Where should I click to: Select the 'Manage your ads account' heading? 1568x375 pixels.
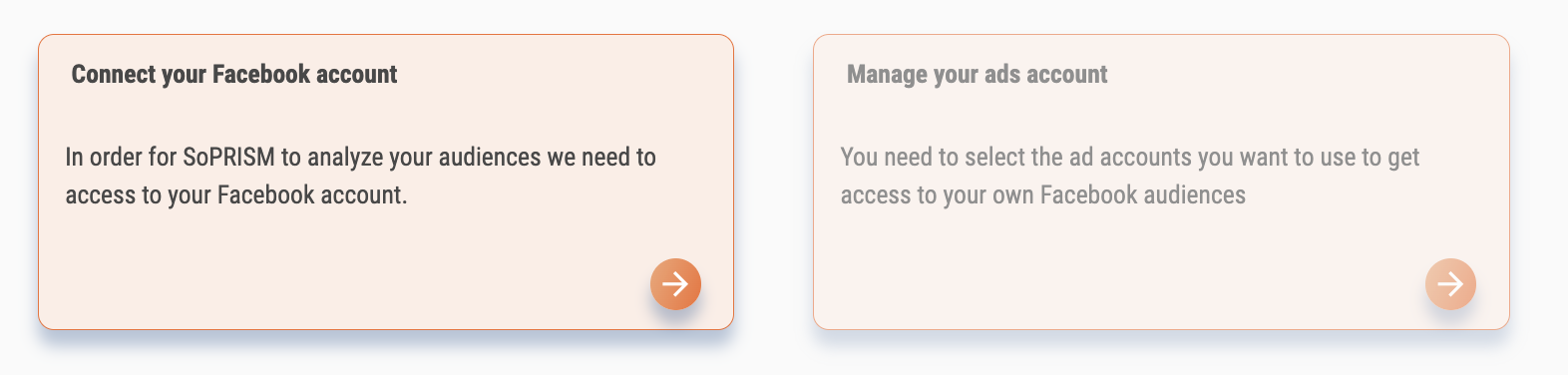tap(978, 75)
